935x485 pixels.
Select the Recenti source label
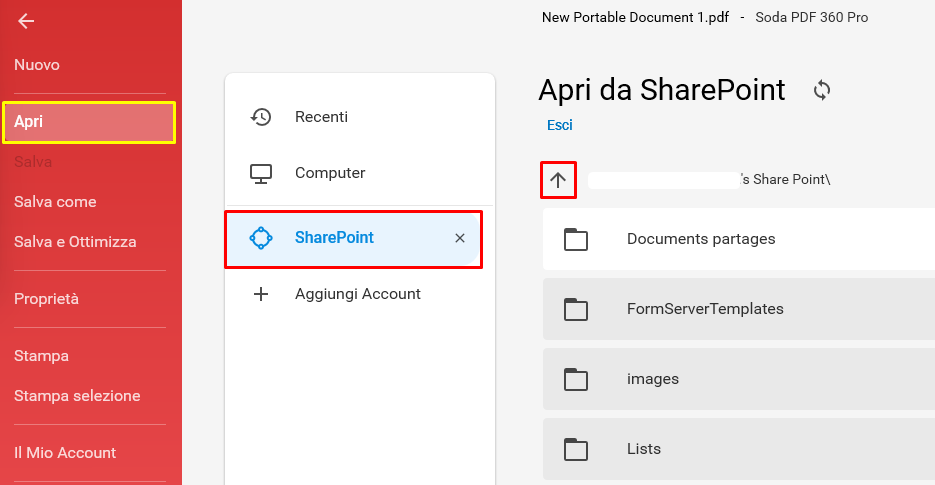pos(321,117)
